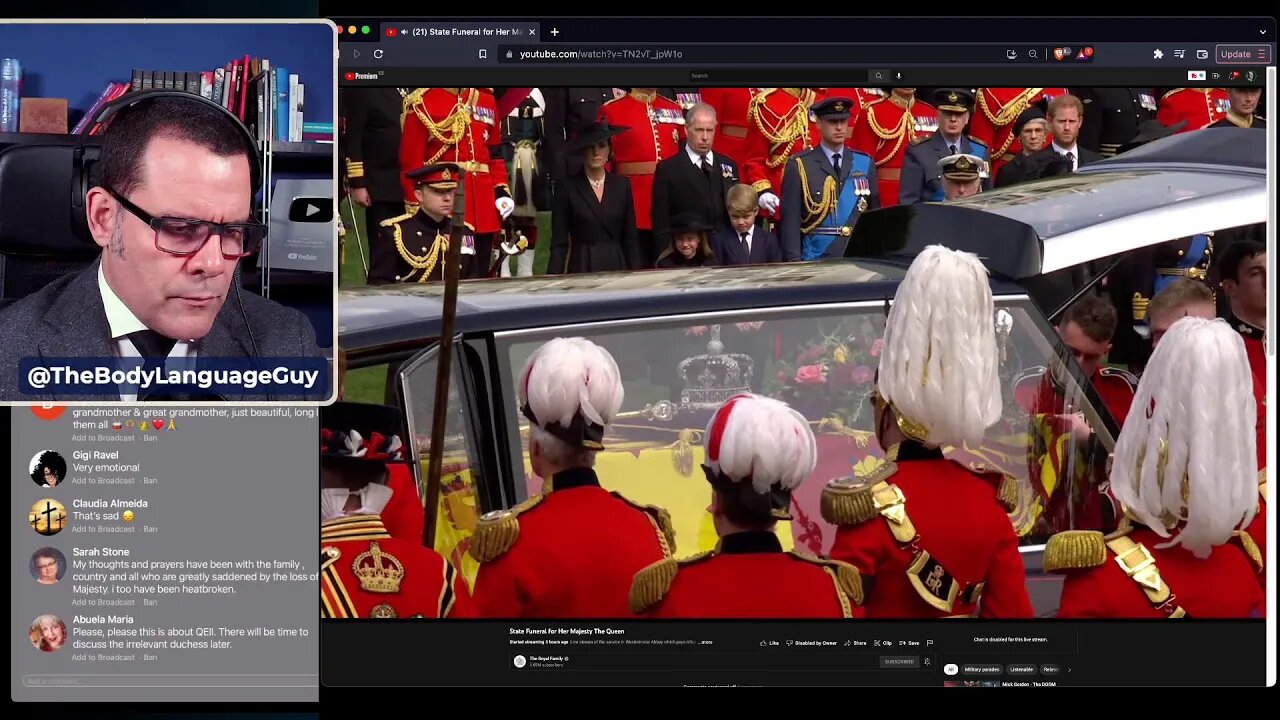
Task: Add Gigi Ravel's comment to broadcast
Action: tap(103, 481)
